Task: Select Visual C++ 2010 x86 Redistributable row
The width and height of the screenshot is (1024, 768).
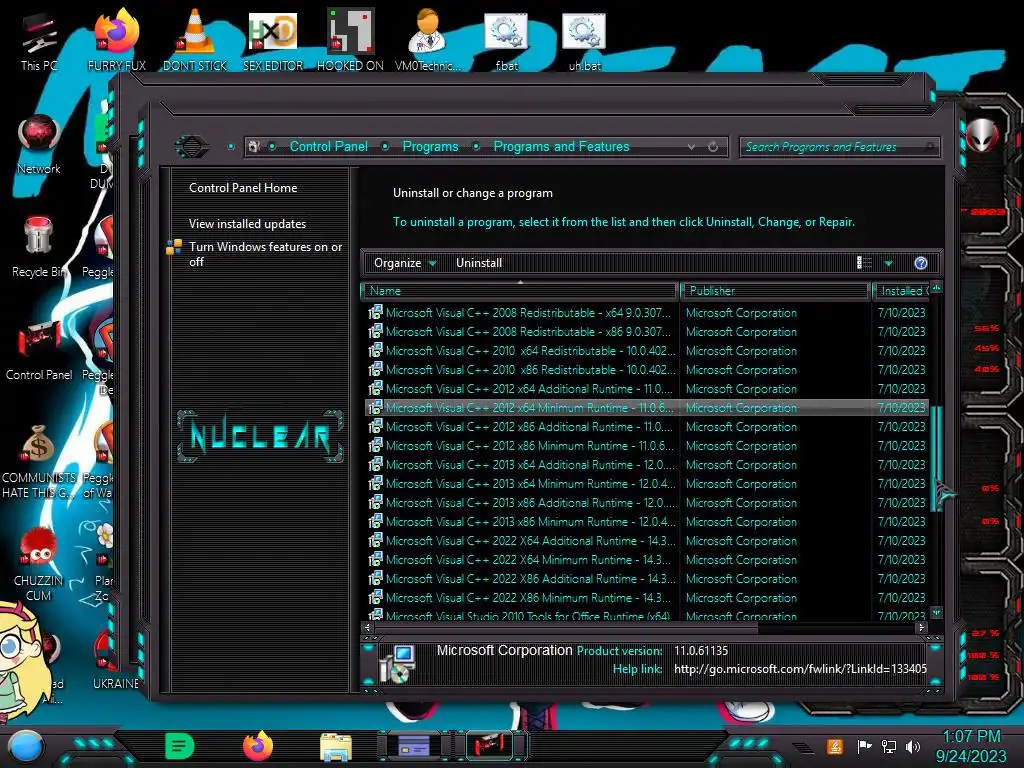Action: 647,370
